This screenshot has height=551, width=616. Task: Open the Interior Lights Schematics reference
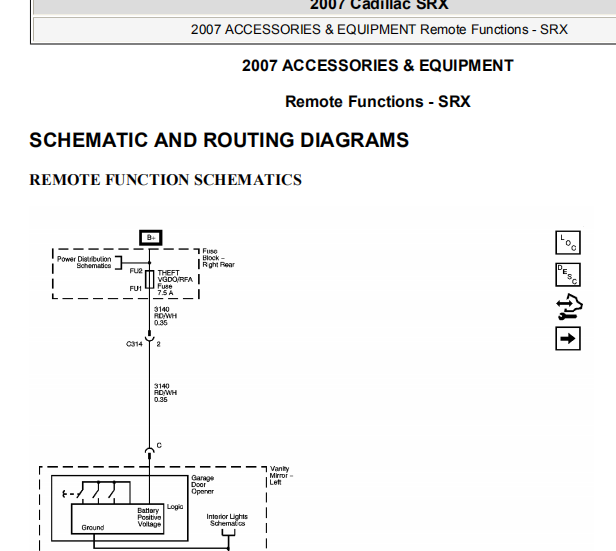pos(227,520)
